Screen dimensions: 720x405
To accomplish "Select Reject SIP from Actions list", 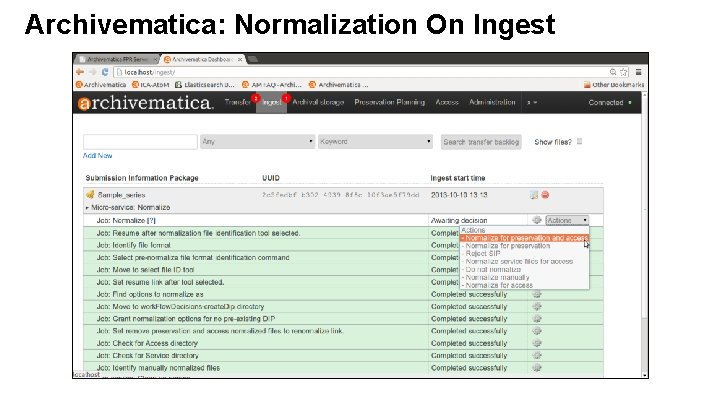I will (483, 254).
